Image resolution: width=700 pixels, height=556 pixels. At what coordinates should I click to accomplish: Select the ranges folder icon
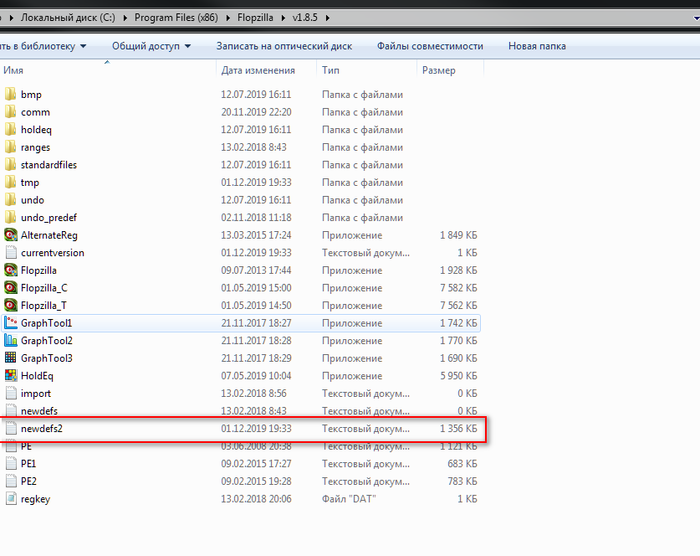(x=10, y=147)
